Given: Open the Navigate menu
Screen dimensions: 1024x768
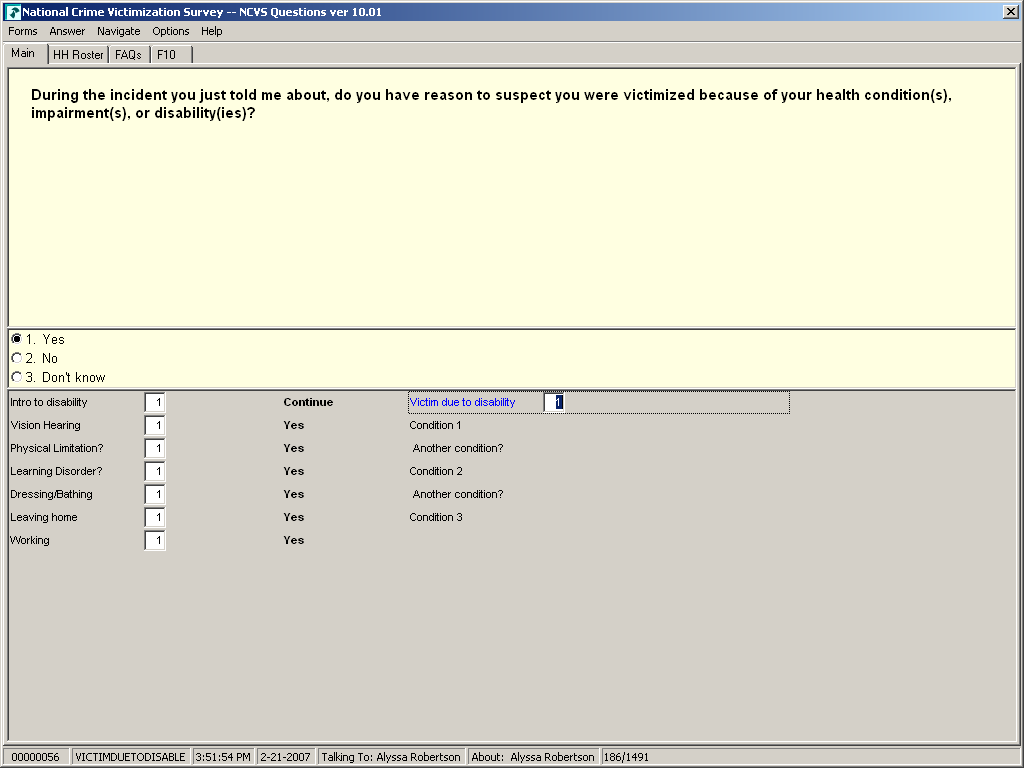Looking at the screenshot, I should (x=118, y=31).
